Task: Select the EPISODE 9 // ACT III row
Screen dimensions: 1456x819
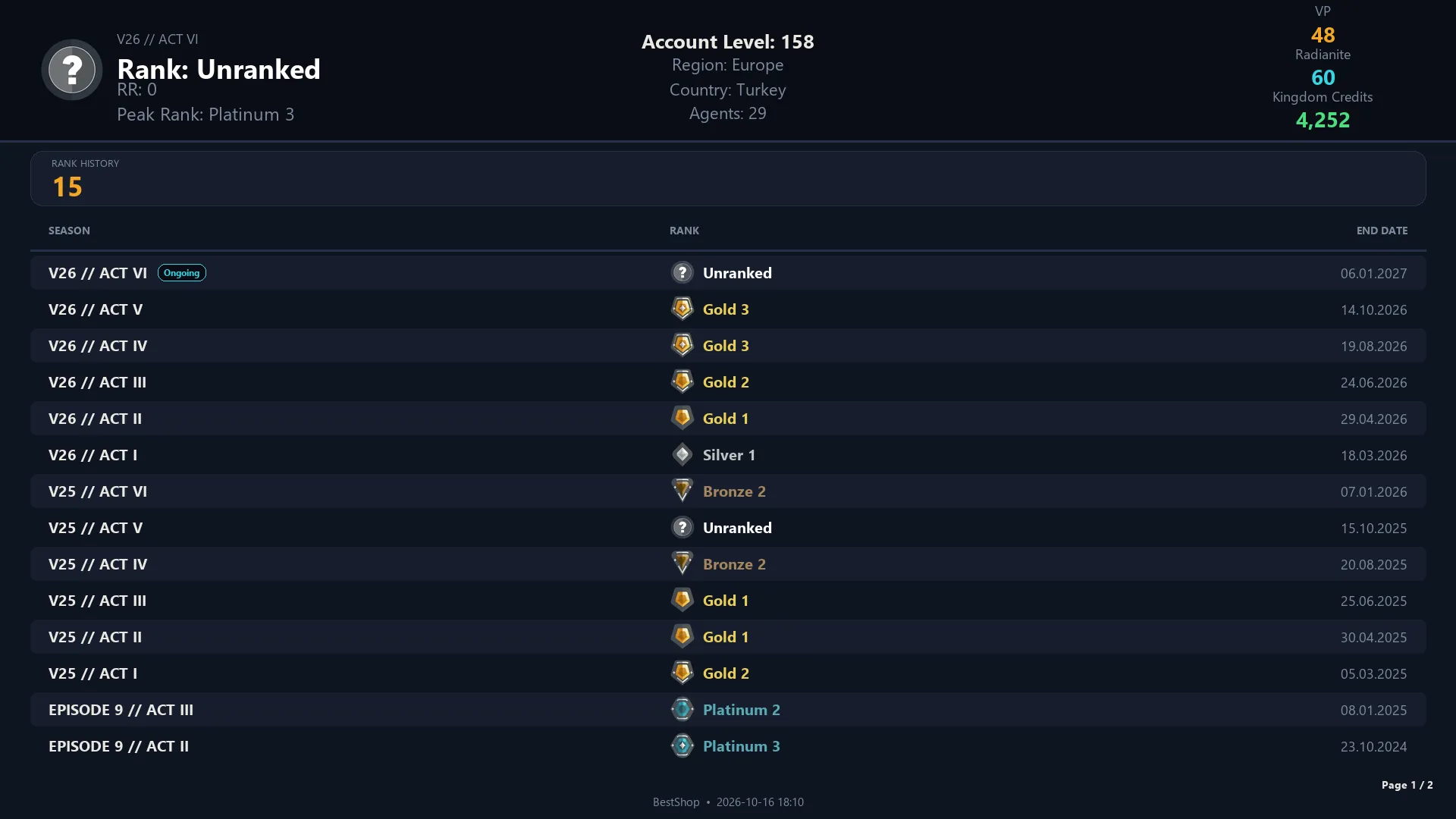Action: pos(728,710)
